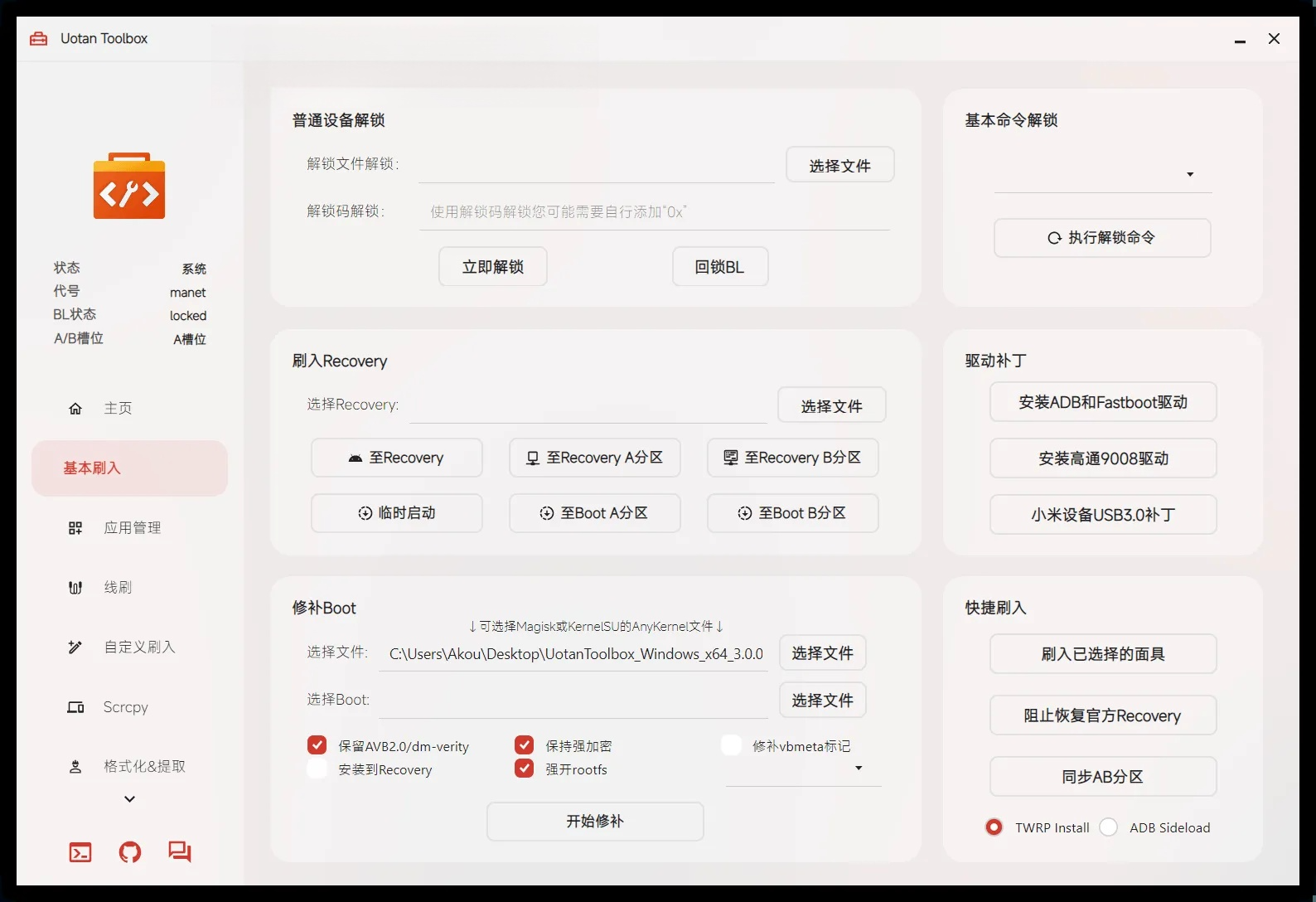Click the 开始修补 button

click(595, 822)
